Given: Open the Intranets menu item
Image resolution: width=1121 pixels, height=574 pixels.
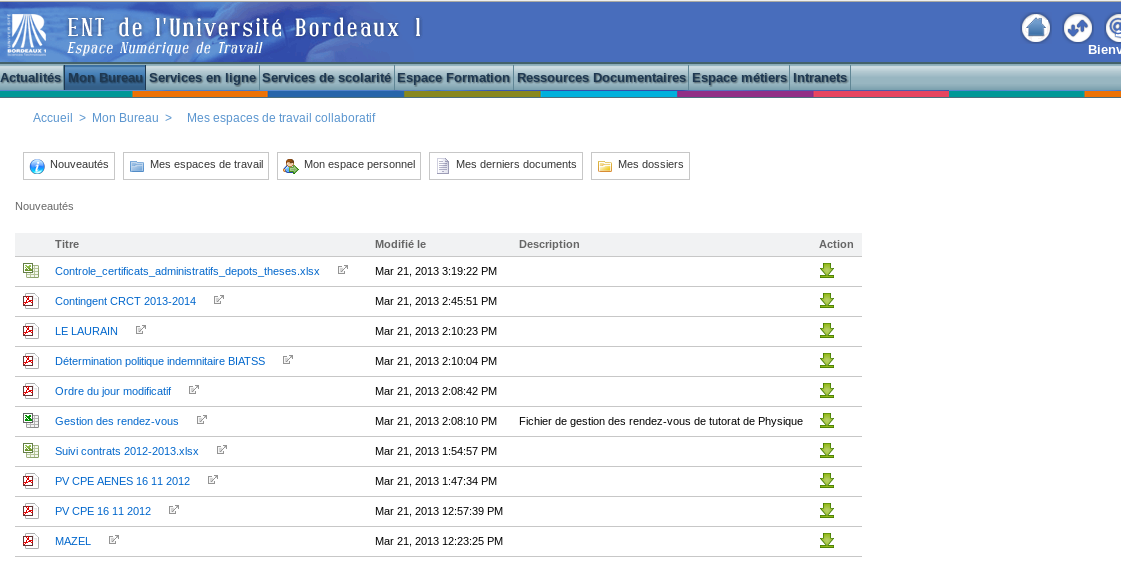Looking at the screenshot, I should coord(820,78).
